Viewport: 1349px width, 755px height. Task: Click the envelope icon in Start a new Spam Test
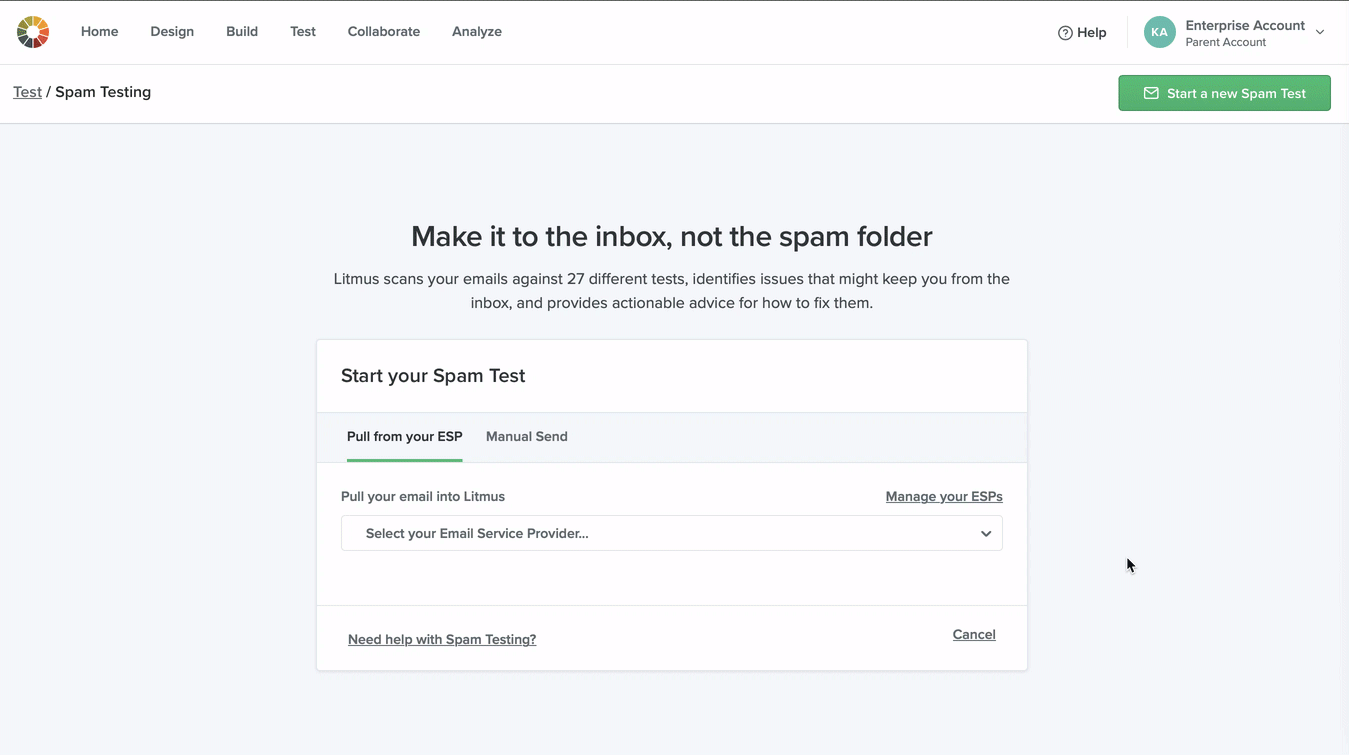1151,93
